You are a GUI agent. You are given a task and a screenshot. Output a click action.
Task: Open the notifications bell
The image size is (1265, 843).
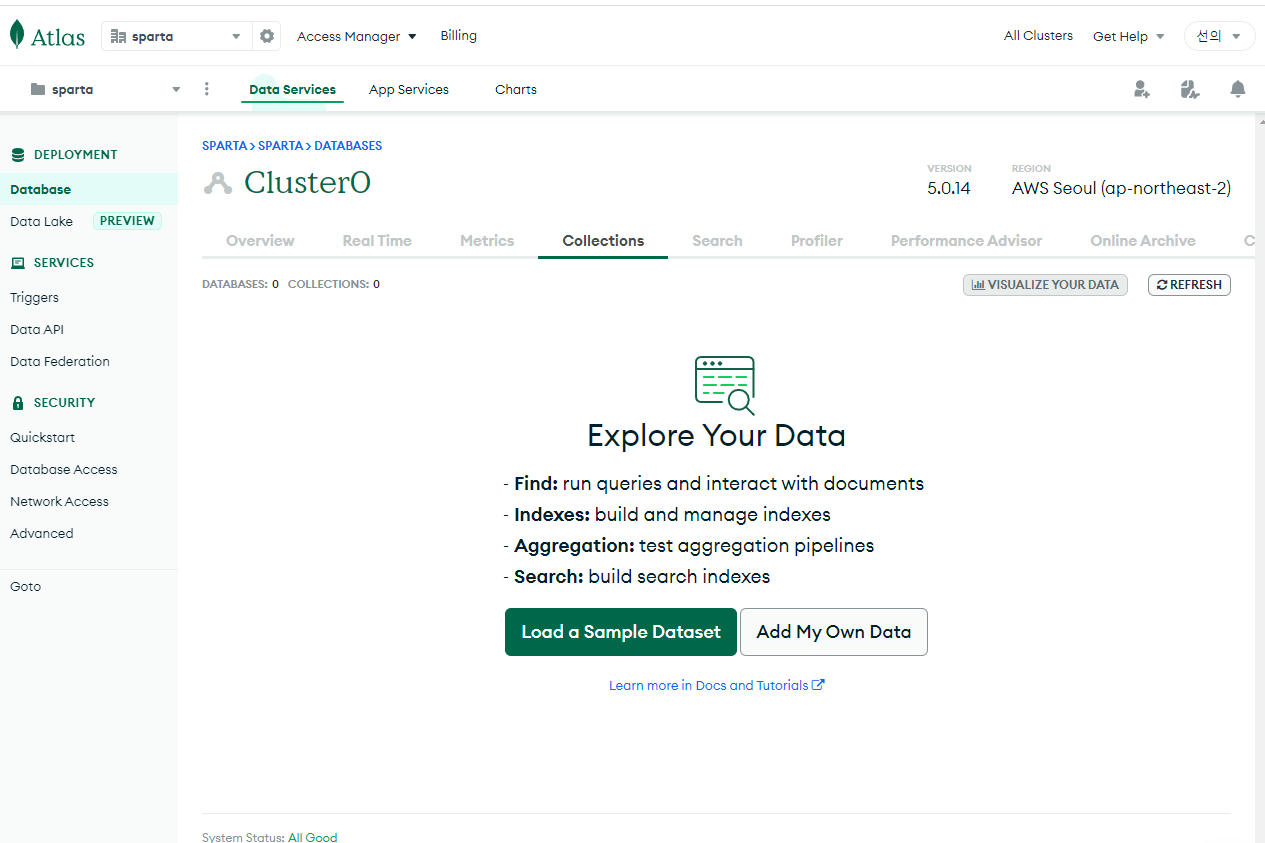pos(1238,89)
